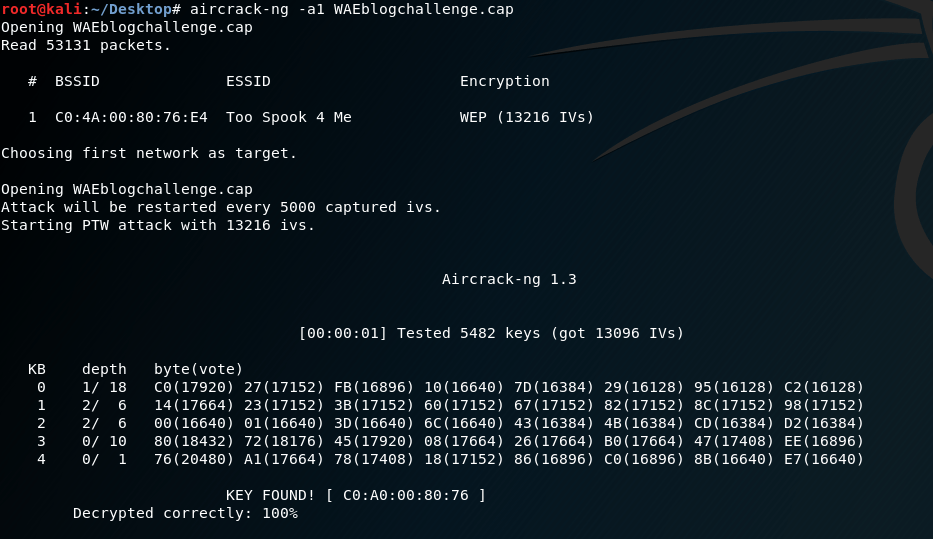Click the Aircrack-ng 1.3 title text
Image resolution: width=933 pixels, height=539 pixels.
[509, 279]
